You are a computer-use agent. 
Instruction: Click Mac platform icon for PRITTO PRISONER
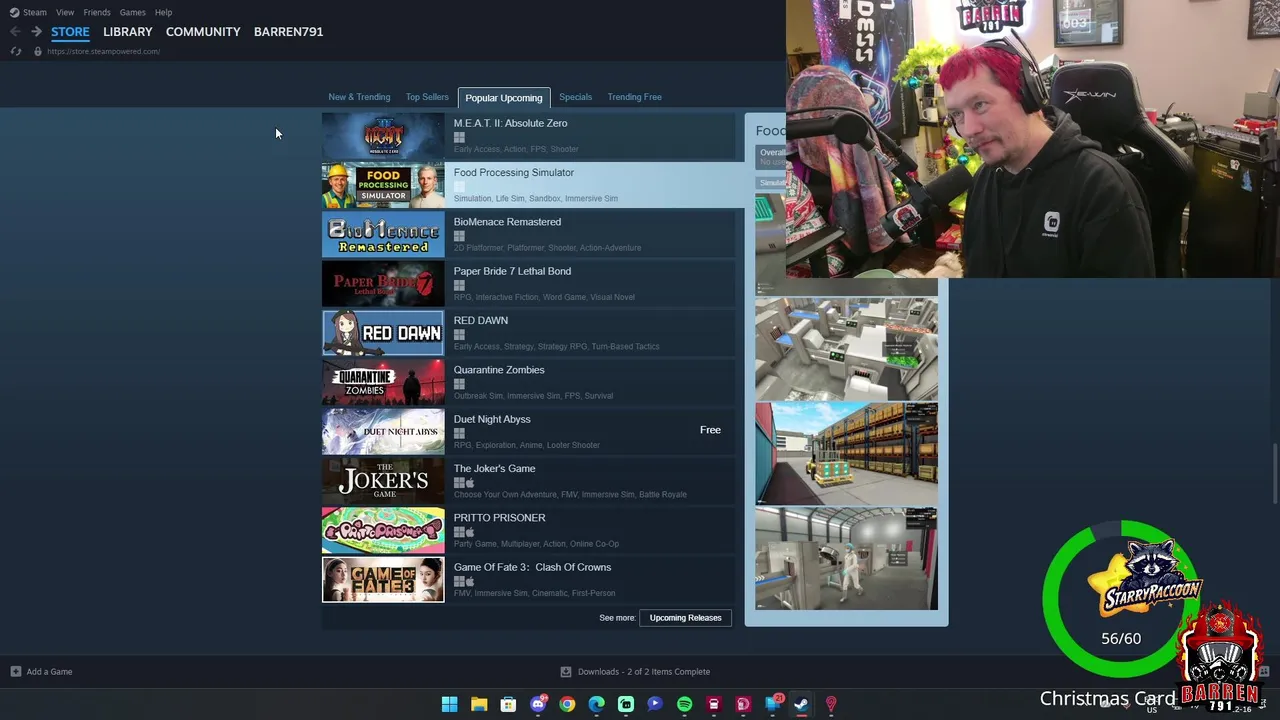pyautogui.click(x=470, y=532)
